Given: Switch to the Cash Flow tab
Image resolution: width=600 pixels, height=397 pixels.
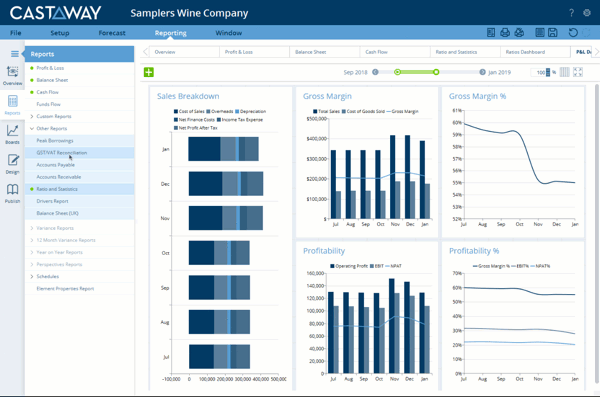Looking at the screenshot, I should (x=395, y=52).
